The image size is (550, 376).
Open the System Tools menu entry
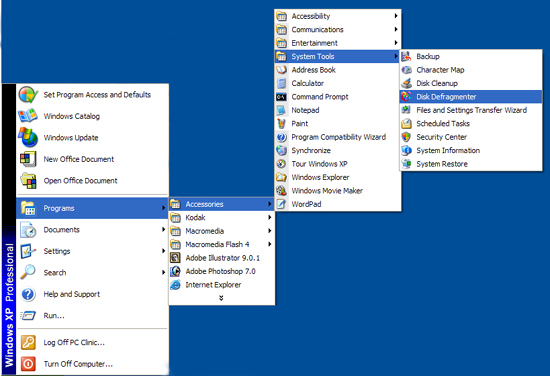[337, 56]
